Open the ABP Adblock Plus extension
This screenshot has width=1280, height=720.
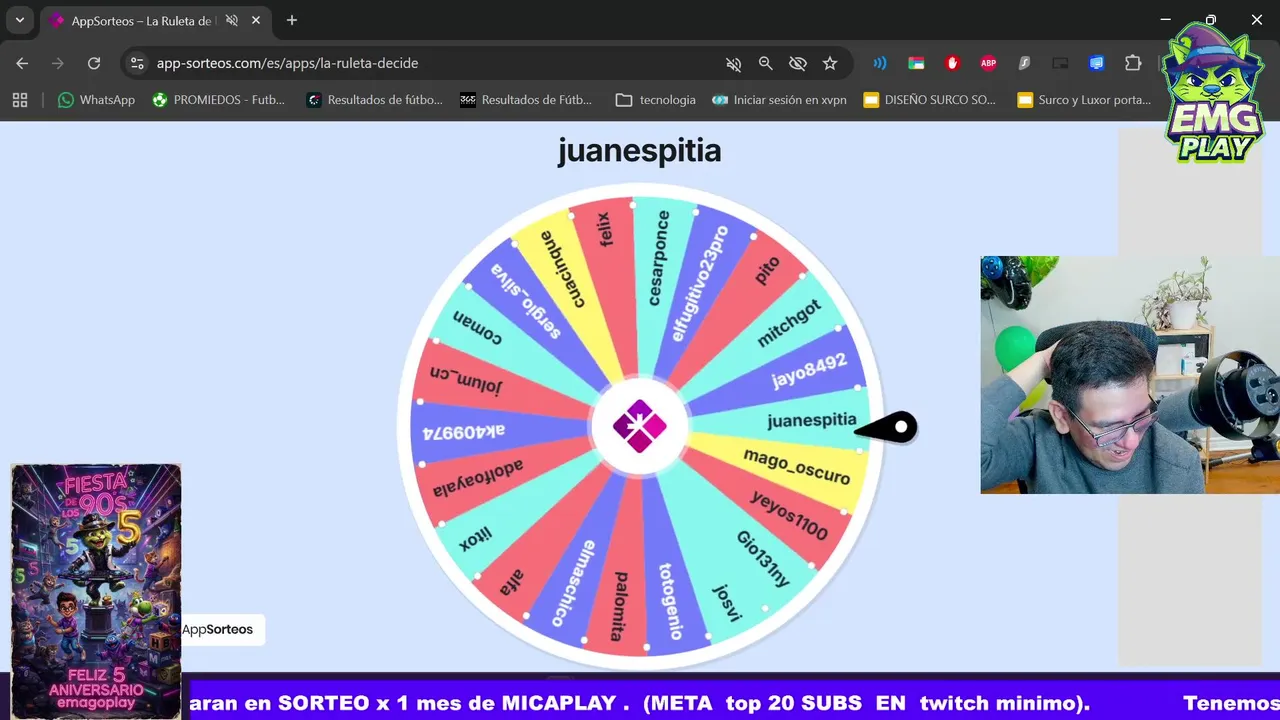pyautogui.click(x=988, y=63)
